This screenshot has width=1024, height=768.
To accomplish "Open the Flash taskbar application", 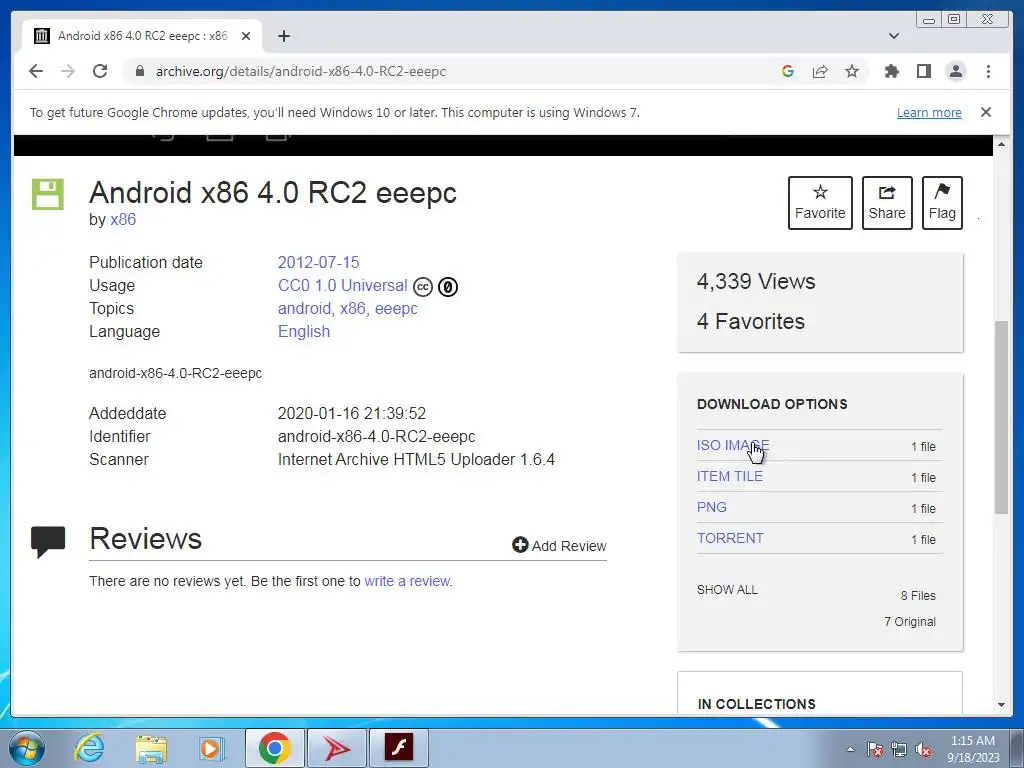I will click(x=398, y=748).
